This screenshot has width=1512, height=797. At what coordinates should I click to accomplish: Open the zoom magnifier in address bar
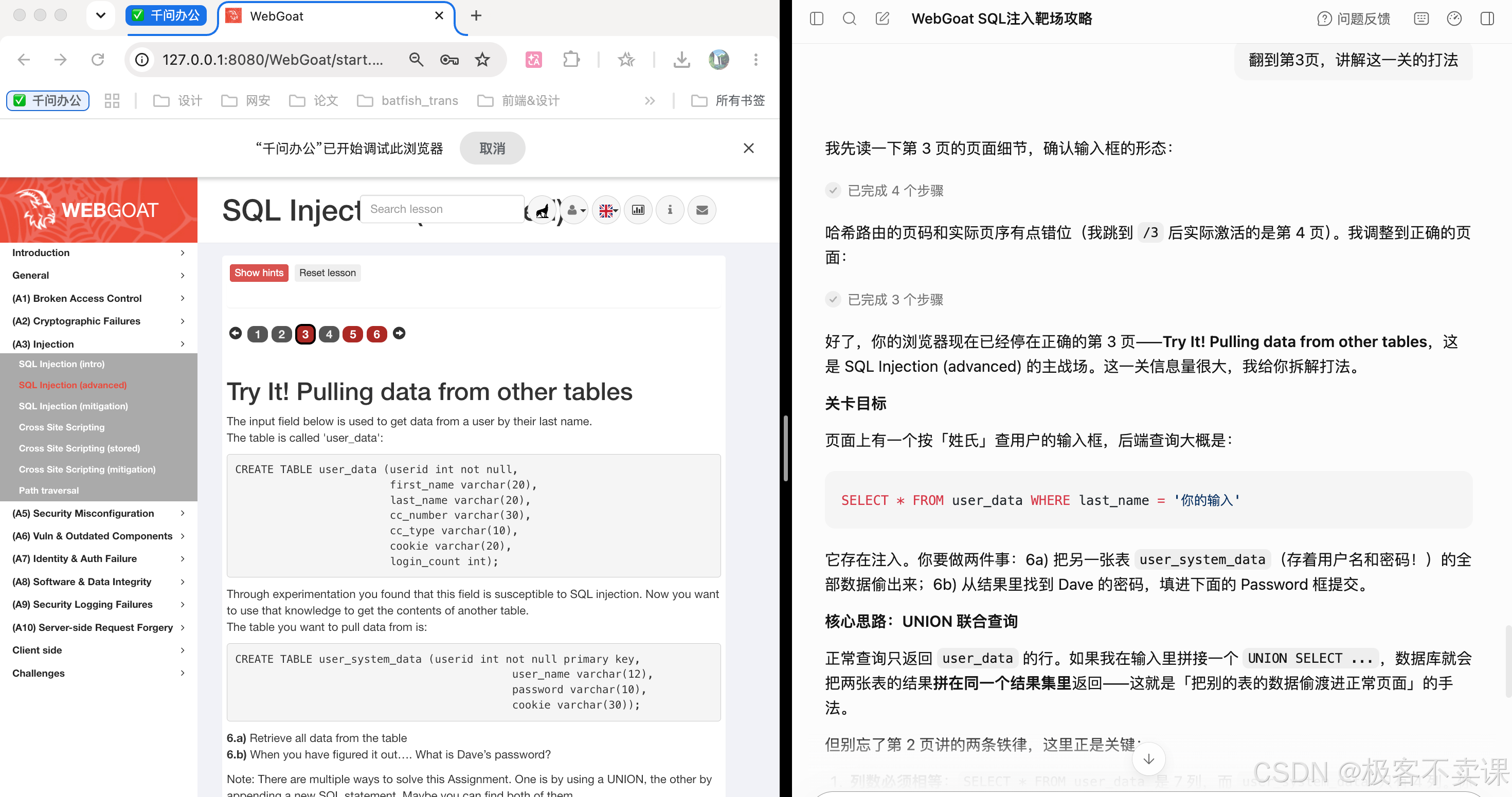416,59
